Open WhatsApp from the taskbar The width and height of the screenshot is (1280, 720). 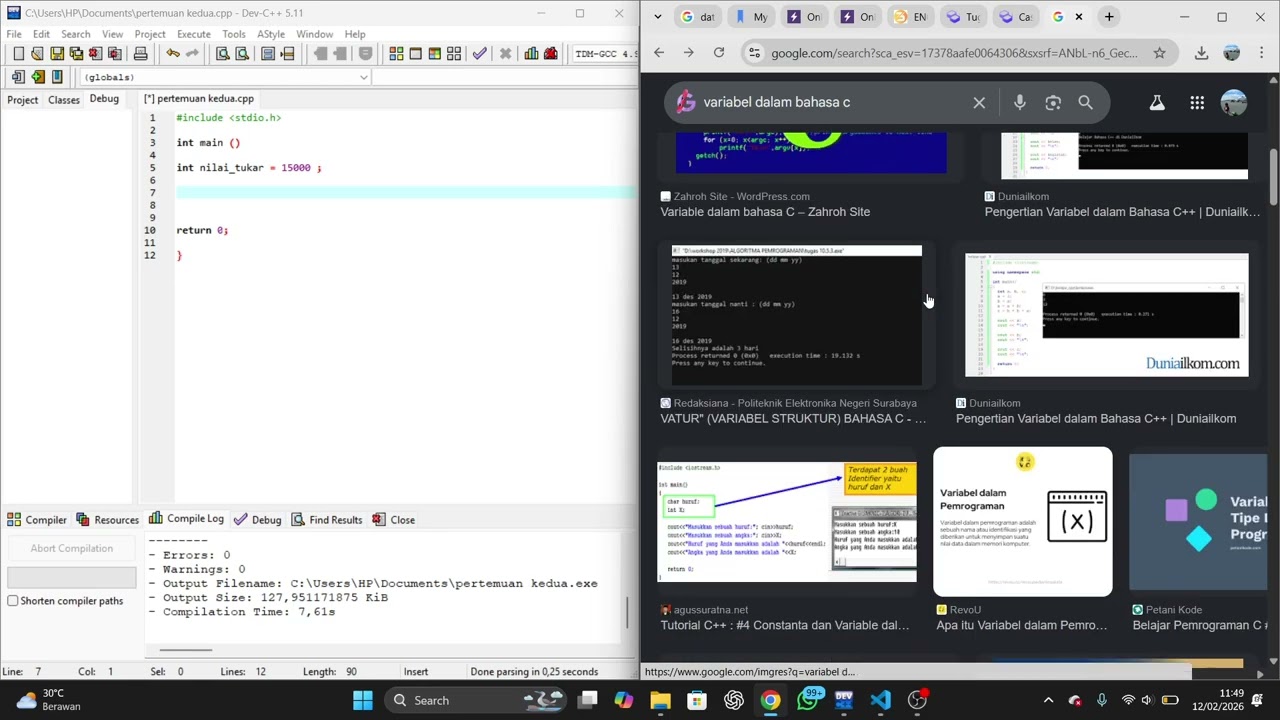coord(807,700)
